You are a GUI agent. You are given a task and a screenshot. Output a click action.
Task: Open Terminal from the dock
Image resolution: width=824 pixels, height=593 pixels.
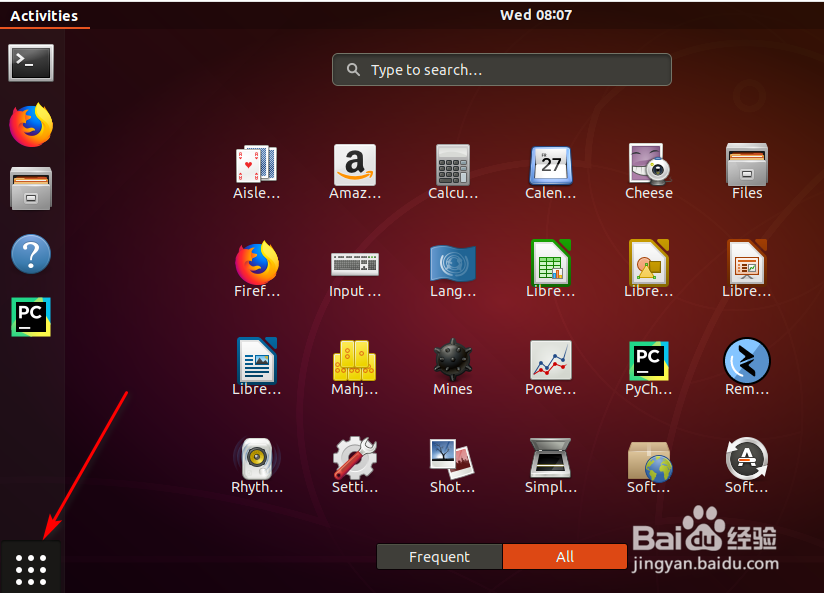(31, 63)
